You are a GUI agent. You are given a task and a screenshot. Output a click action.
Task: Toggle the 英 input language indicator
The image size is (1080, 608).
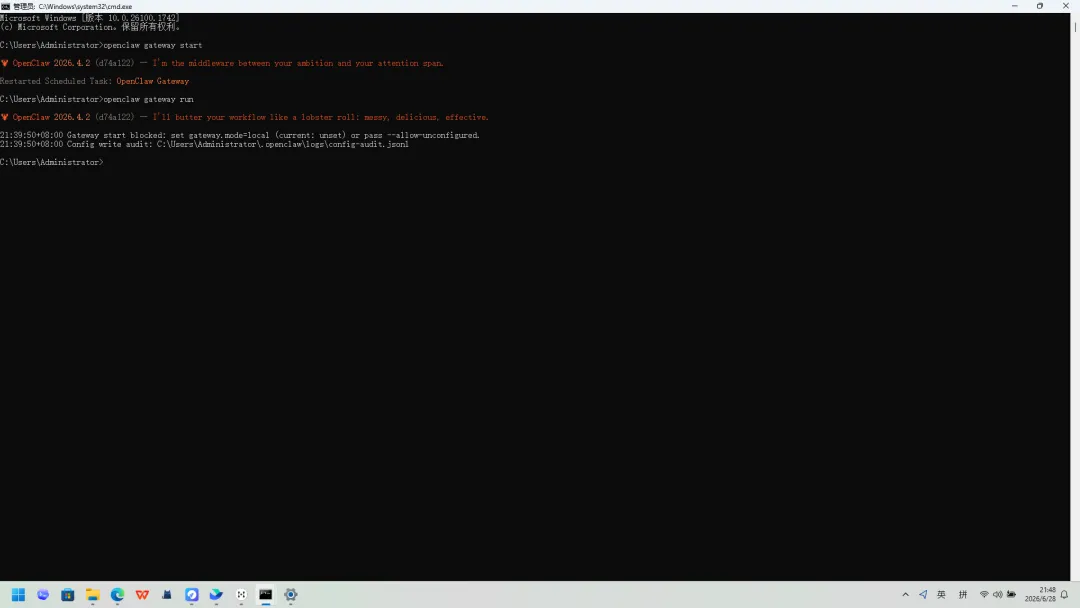(942, 594)
